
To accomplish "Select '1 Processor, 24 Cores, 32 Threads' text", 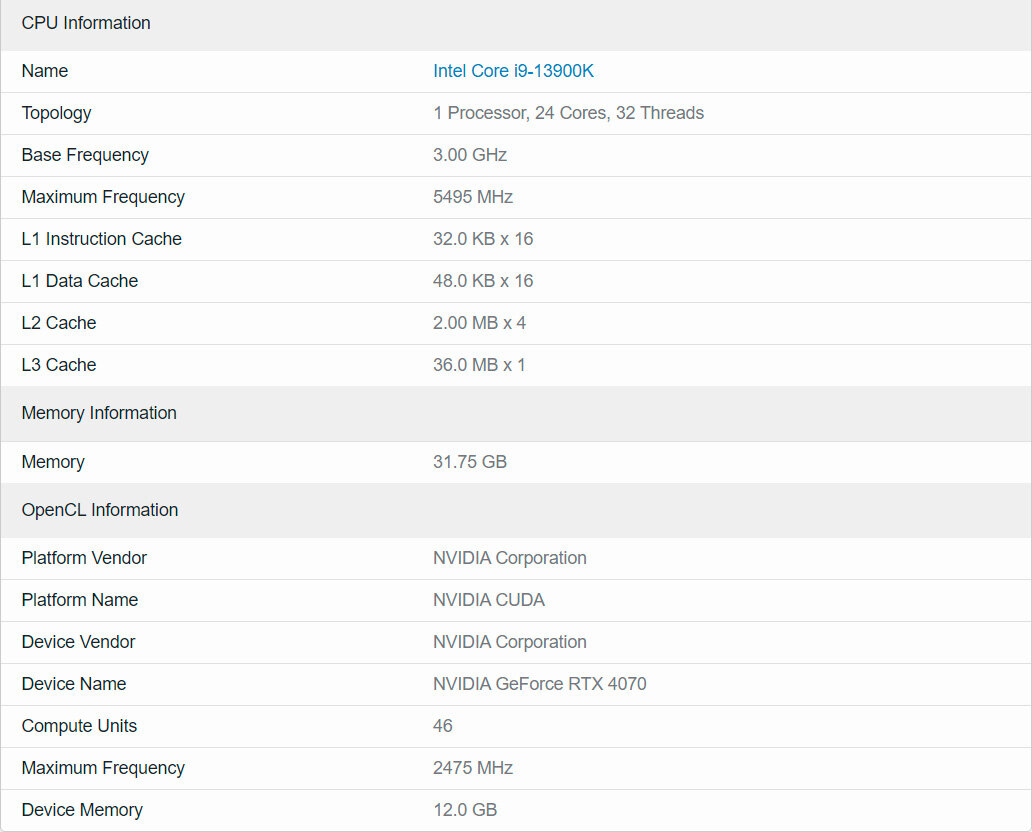I will tap(568, 113).
